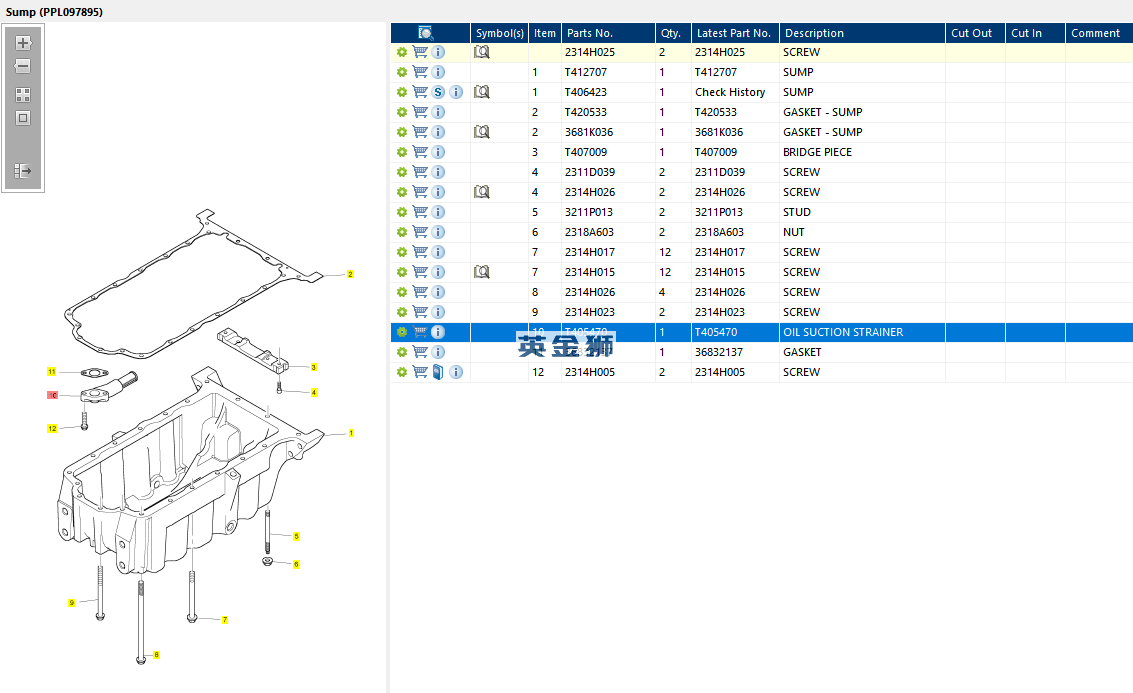This screenshot has width=1133, height=693.
Task: Click the search icon in the table header
Action: point(426,33)
